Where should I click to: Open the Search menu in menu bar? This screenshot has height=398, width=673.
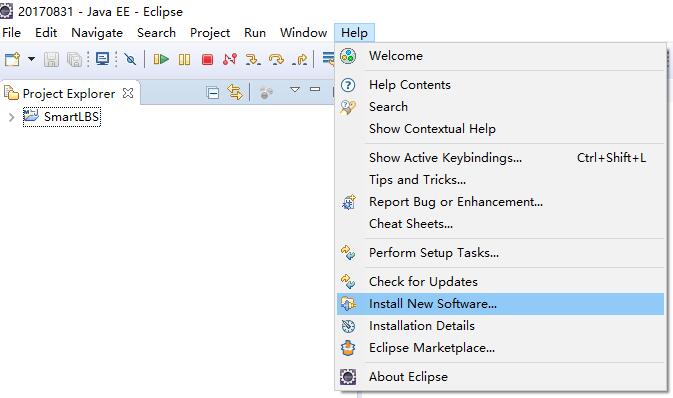(x=156, y=33)
